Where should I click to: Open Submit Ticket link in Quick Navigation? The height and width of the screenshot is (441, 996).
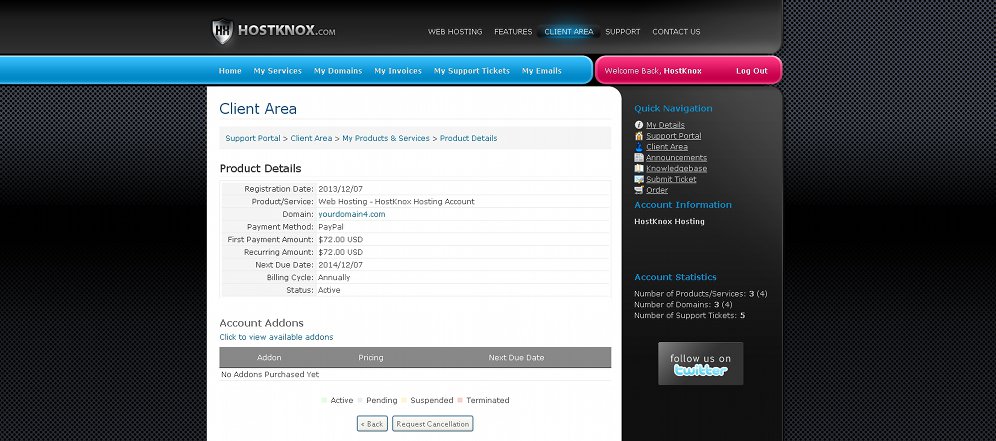(x=671, y=179)
